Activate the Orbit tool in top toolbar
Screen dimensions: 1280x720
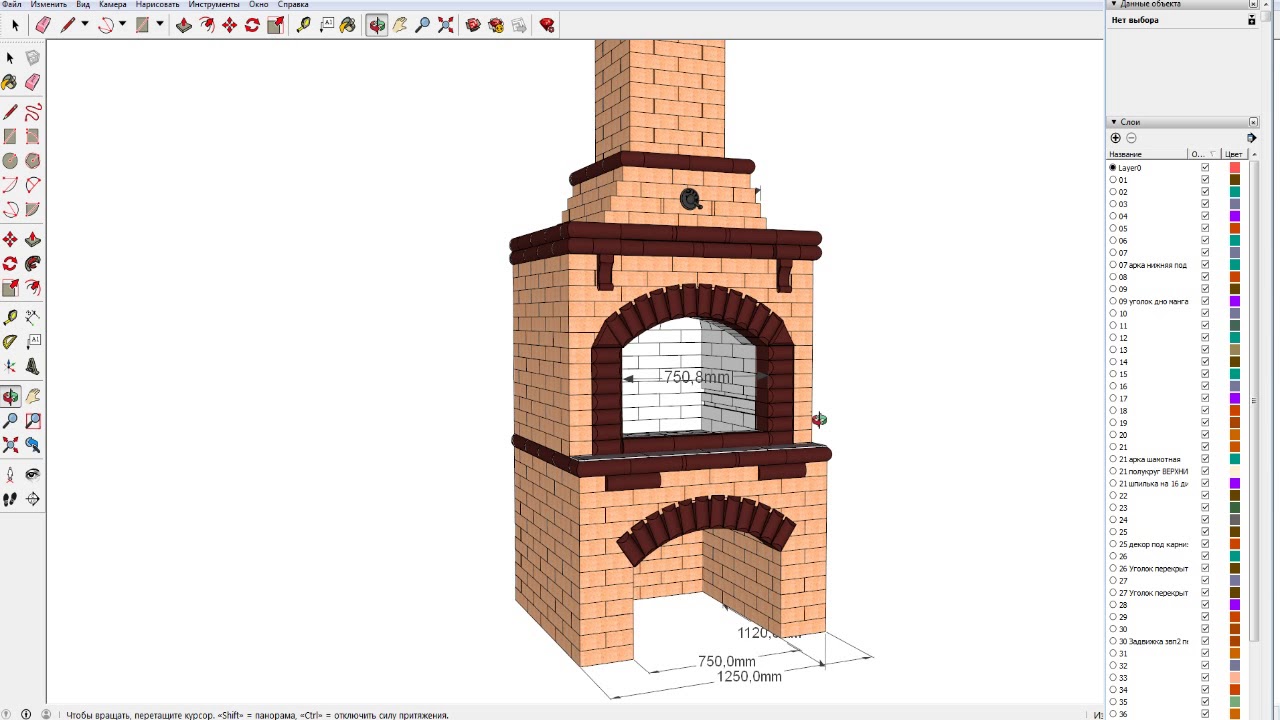(x=377, y=25)
